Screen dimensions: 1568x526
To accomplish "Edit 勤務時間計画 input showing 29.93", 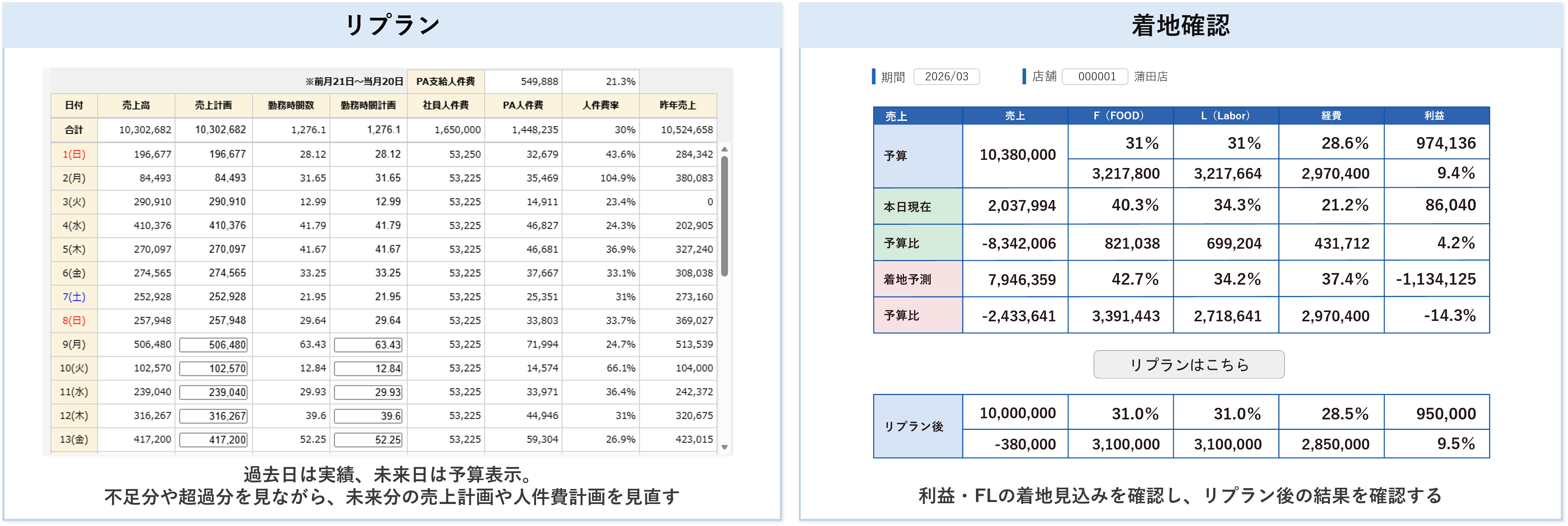I will pos(368,392).
